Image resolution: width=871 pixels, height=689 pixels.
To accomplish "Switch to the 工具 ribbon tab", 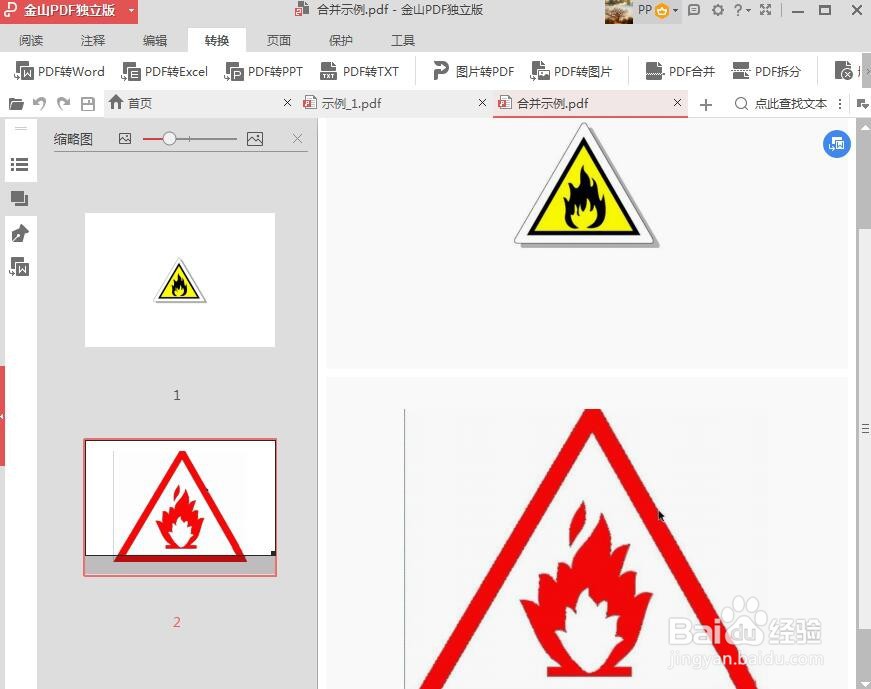I will coord(403,41).
